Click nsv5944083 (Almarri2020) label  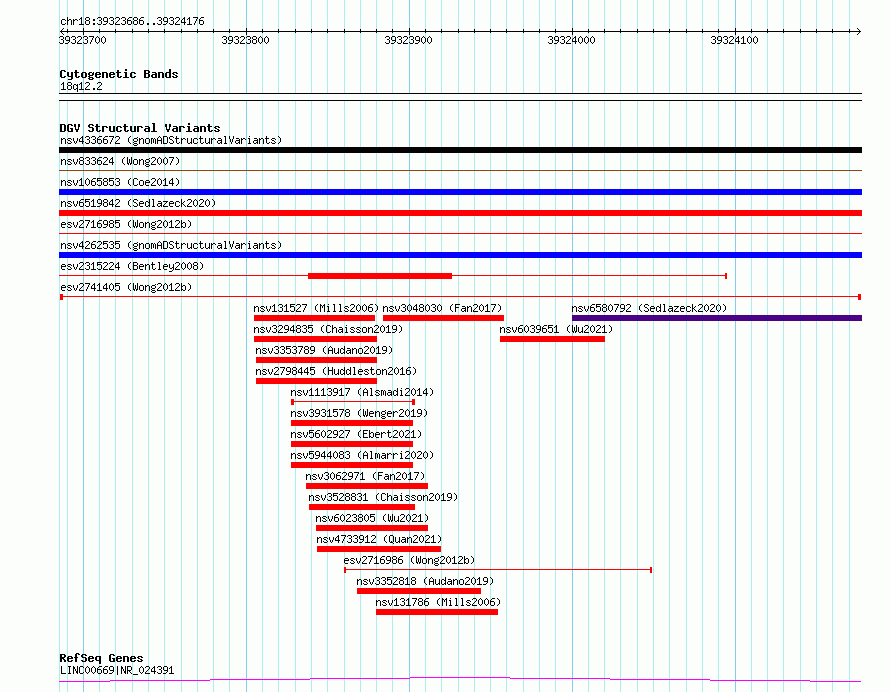pos(362,455)
